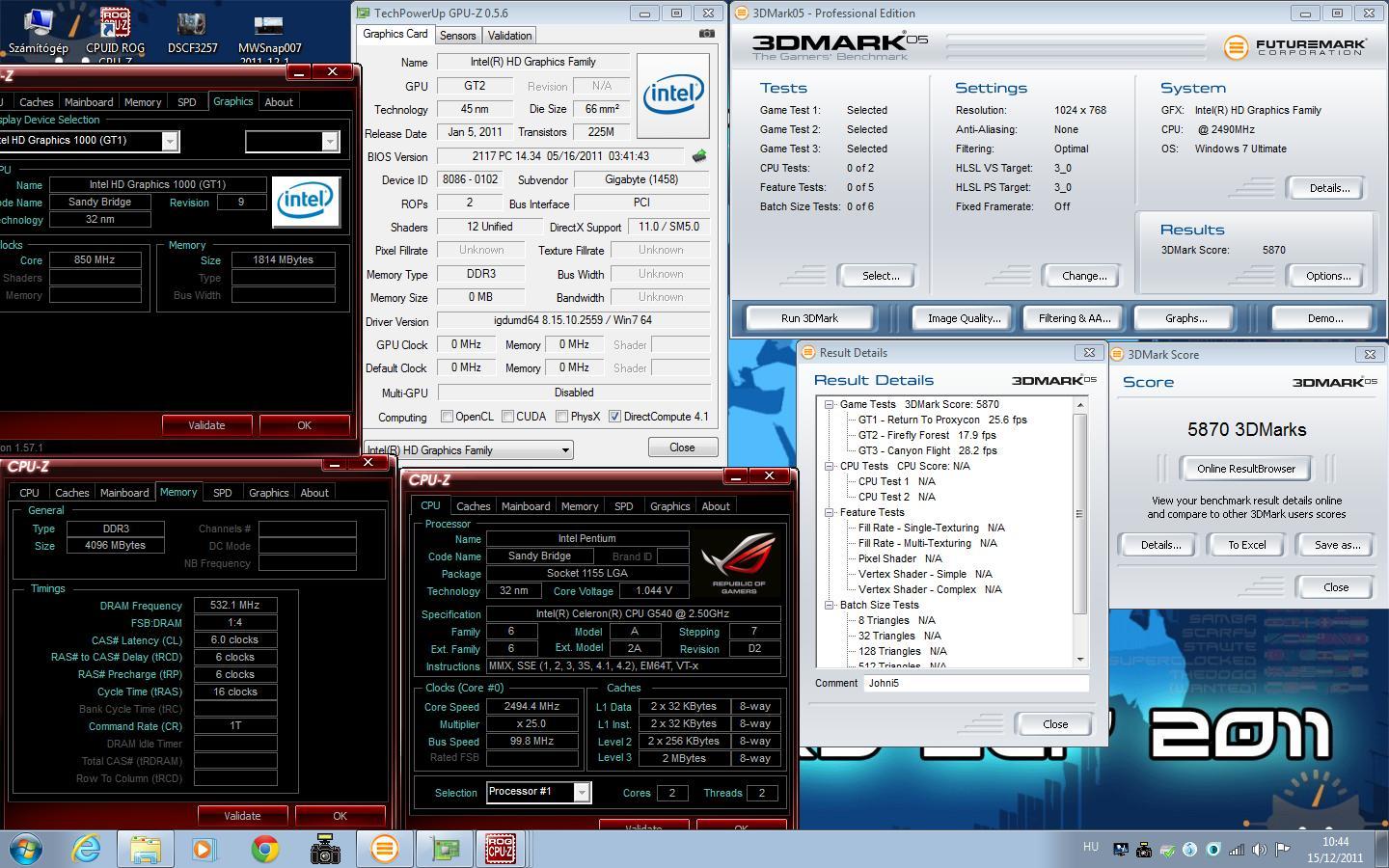
Task: Click the Save as... button in 3DMark Score
Action: (1337, 545)
